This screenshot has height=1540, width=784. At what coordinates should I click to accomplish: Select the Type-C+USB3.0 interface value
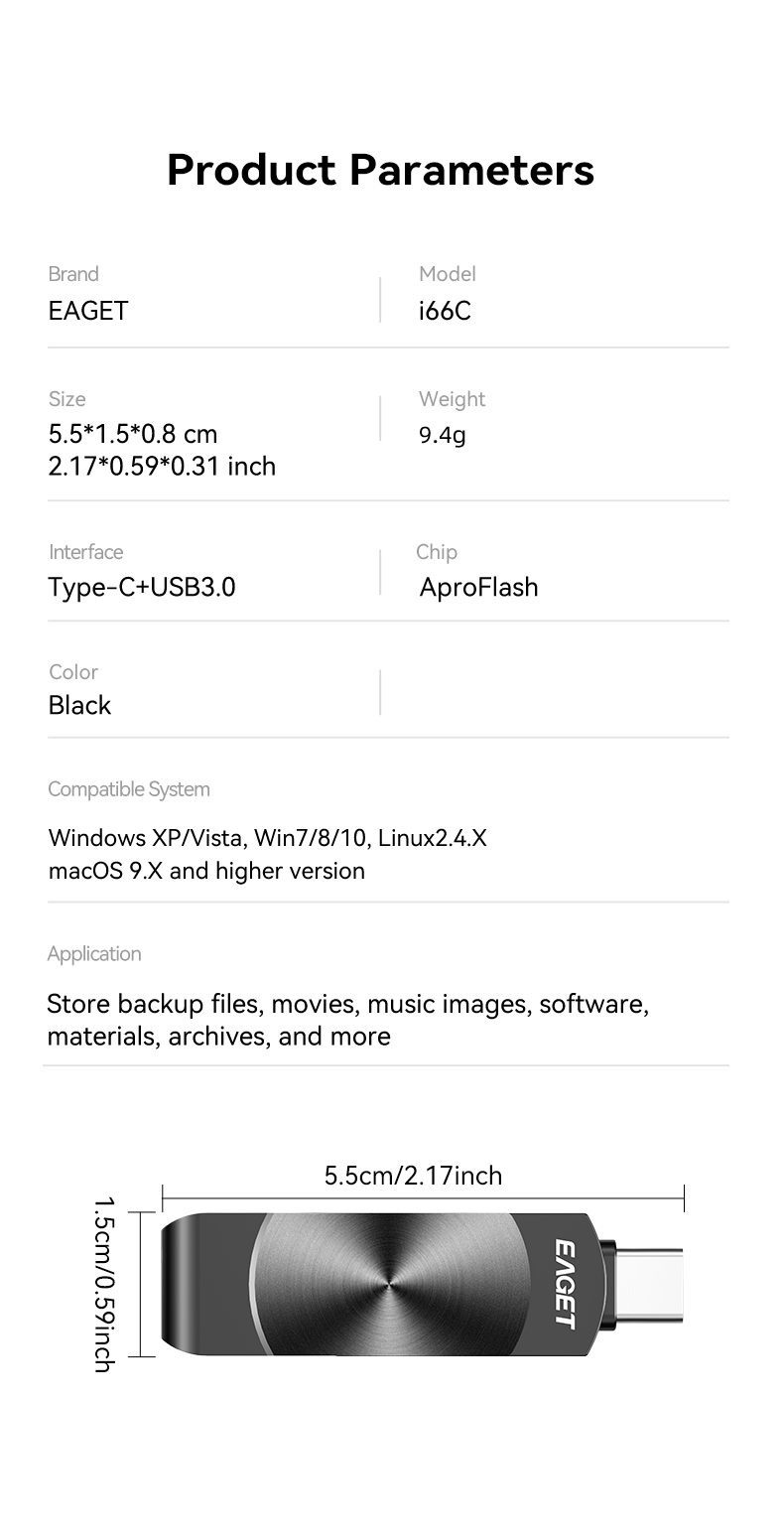point(142,587)
